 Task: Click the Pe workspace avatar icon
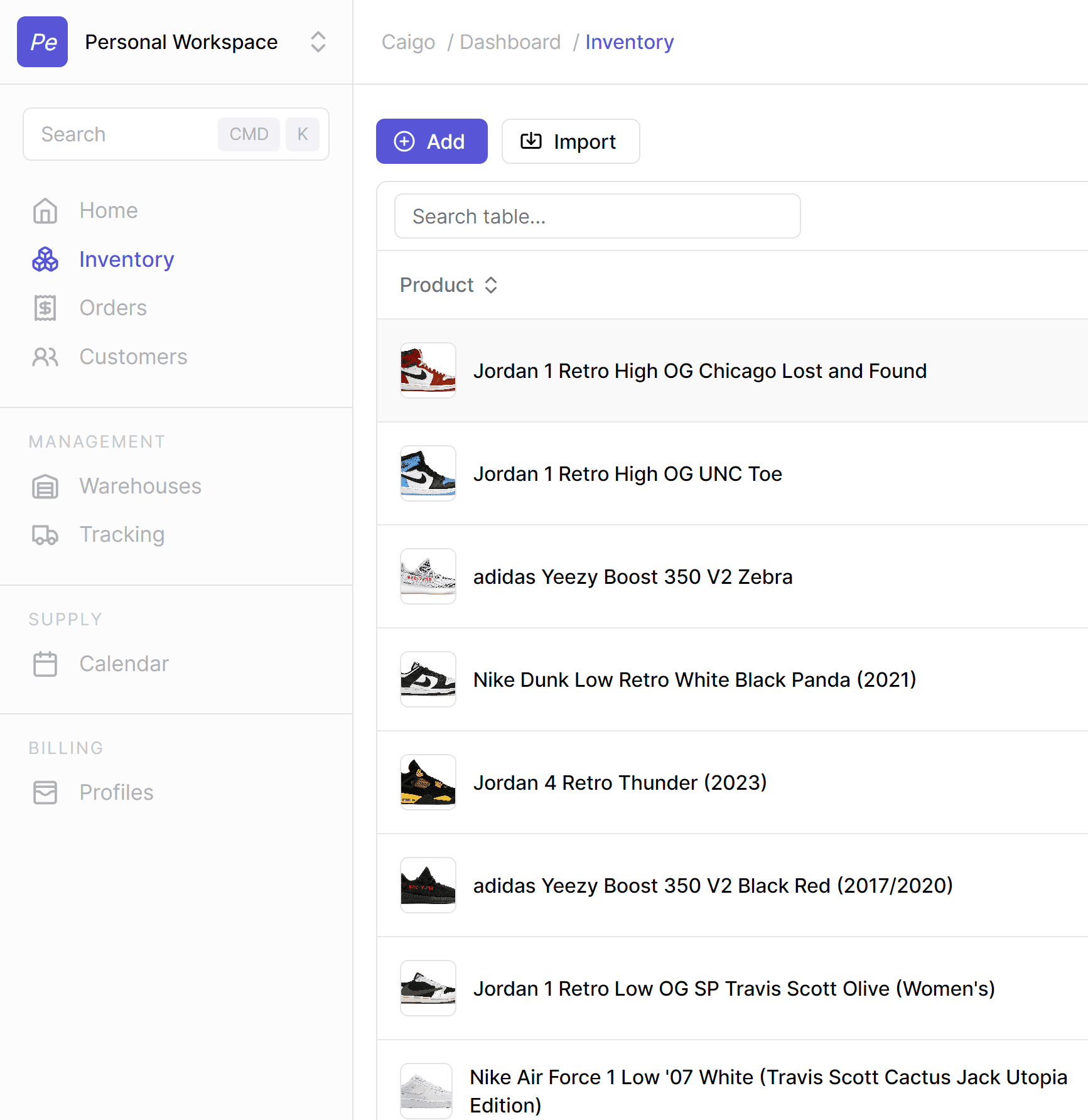43,42
